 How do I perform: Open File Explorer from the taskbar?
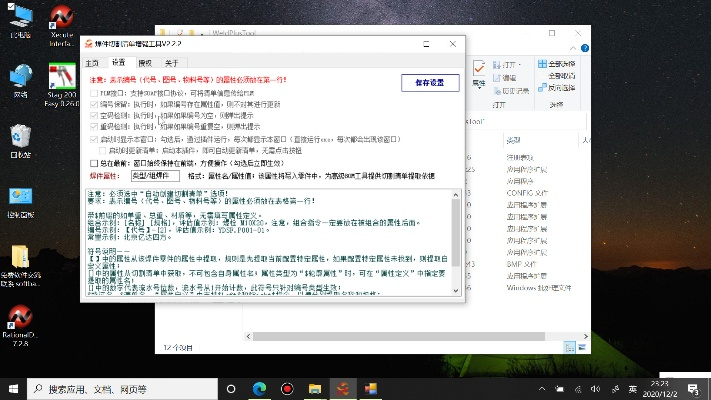pyautogui.click(x=316, y=387)
